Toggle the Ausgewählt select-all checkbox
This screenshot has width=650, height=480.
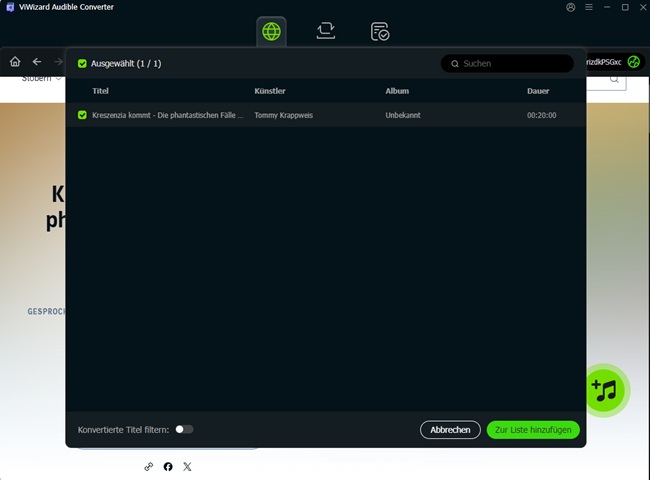82,63
